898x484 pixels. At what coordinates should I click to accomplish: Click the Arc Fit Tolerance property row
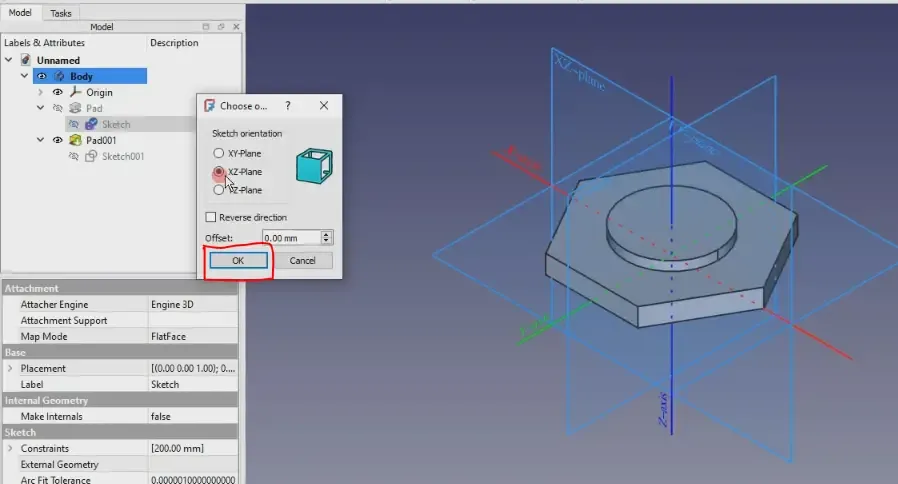120,479
